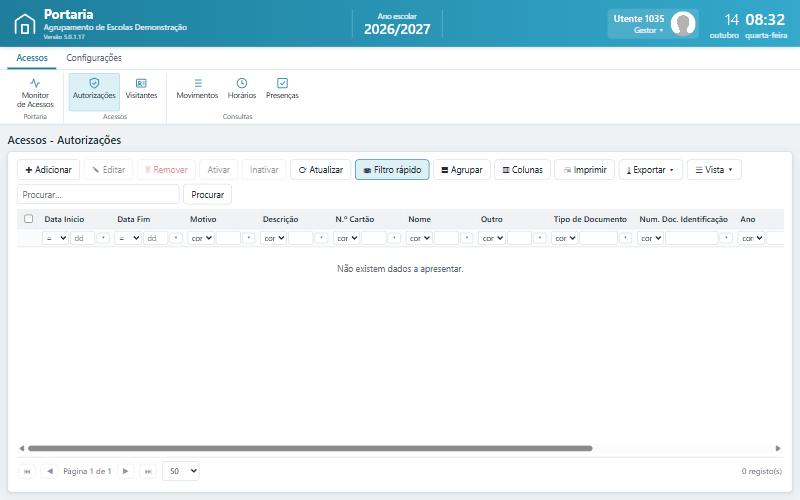Sort by Data Fim column header
This screenshot has height=500, width=800.
[134, 219]
